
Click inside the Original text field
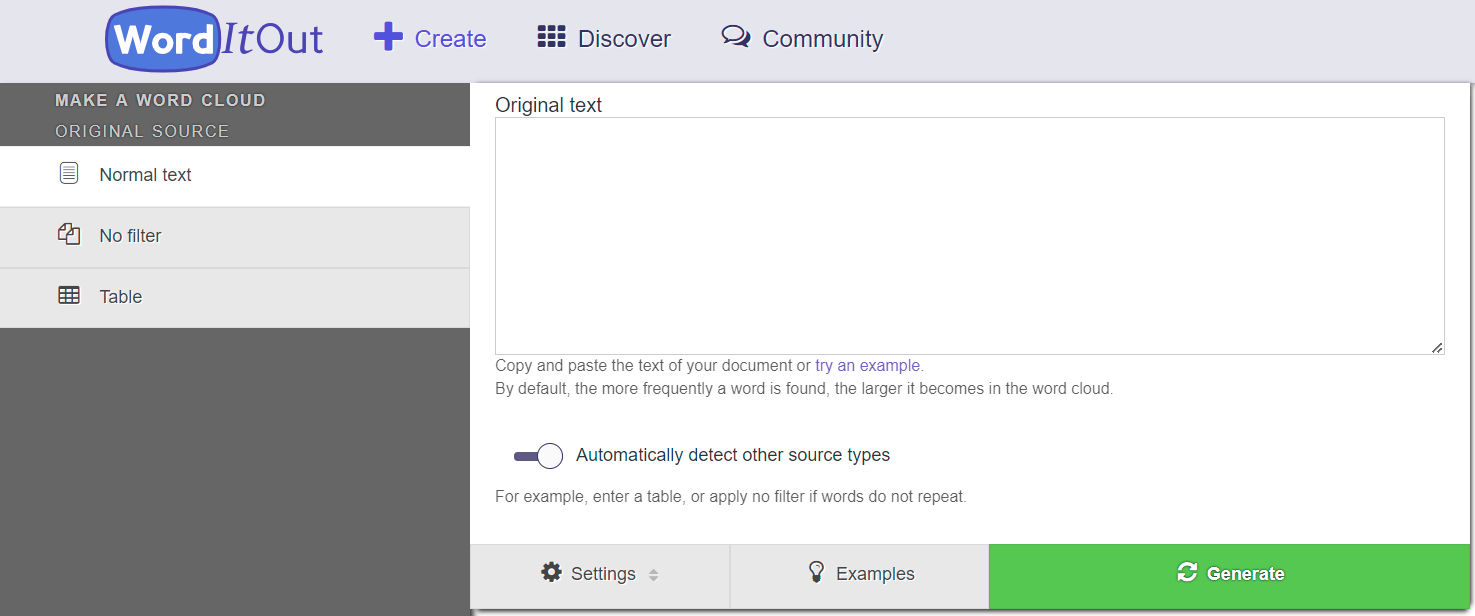click(x=968, y=235)
